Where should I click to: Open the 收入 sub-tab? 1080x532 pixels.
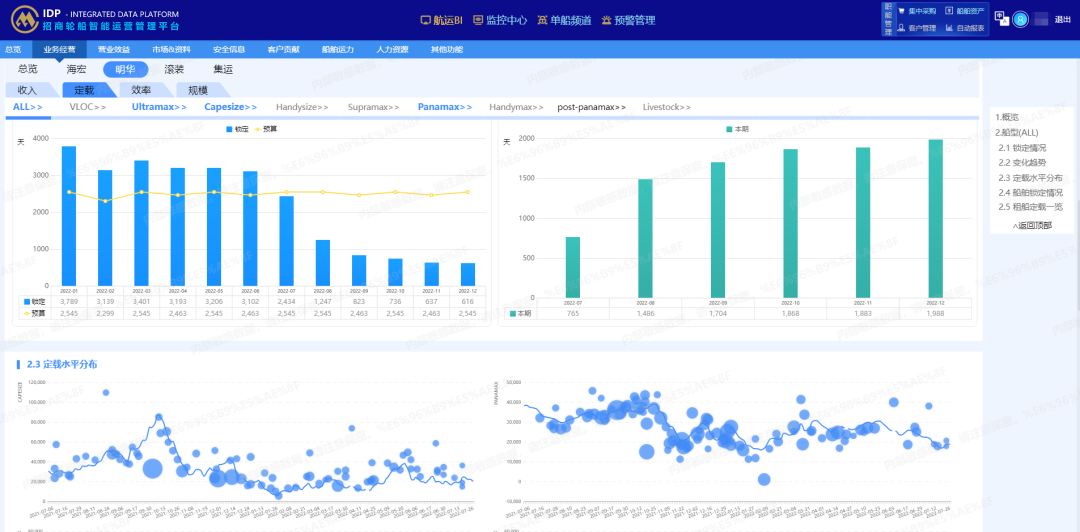point(30,90)
